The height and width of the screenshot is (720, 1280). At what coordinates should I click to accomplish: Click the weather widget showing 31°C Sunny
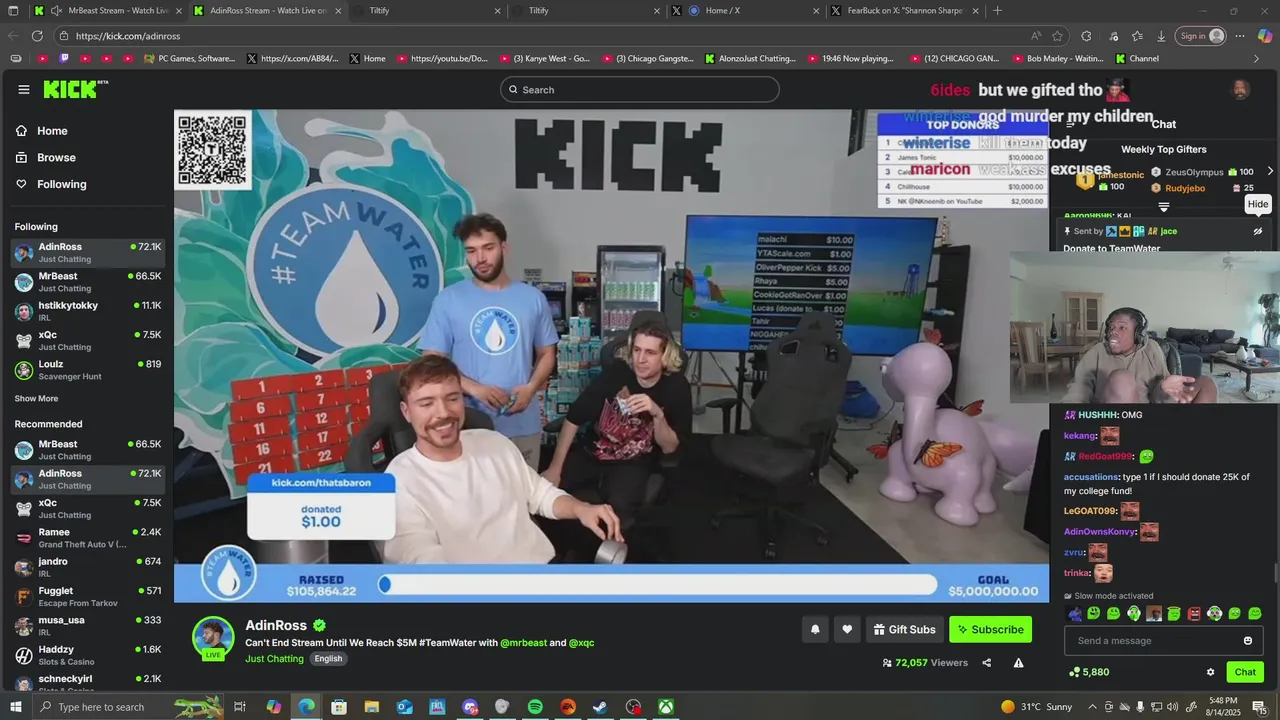(1036, 707)
